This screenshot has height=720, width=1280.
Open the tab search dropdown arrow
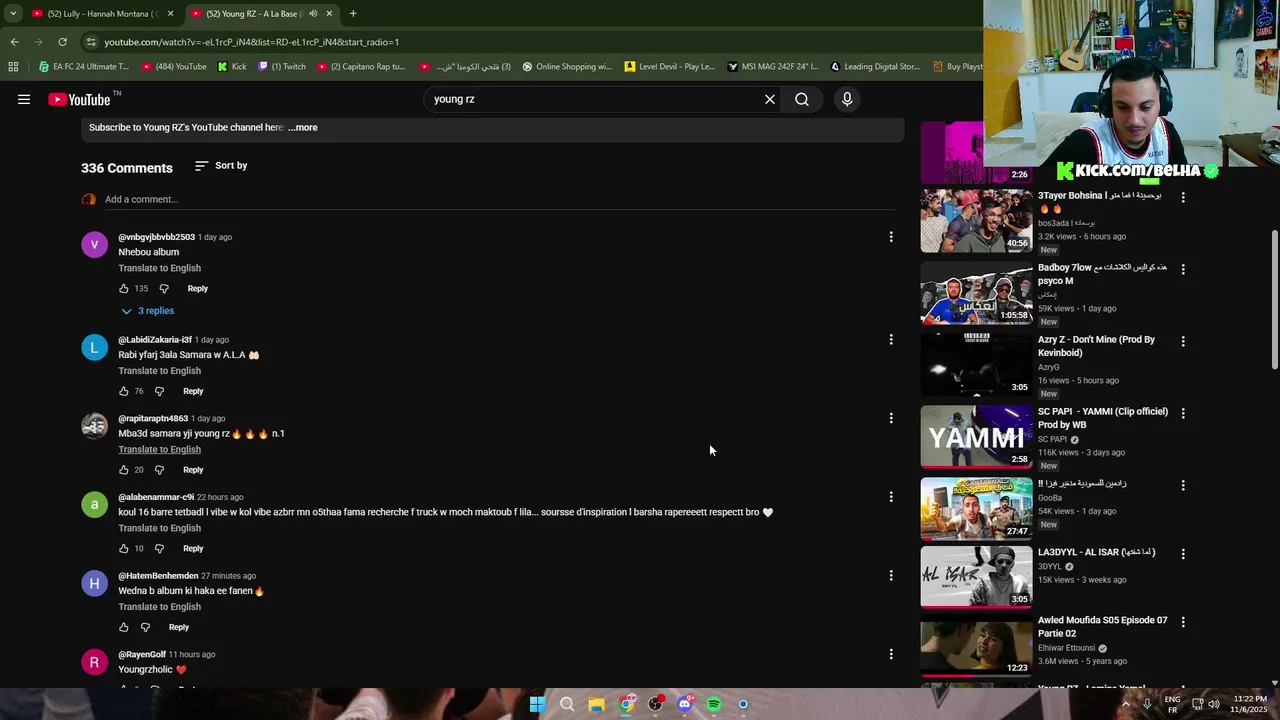[x=12, y=13]
